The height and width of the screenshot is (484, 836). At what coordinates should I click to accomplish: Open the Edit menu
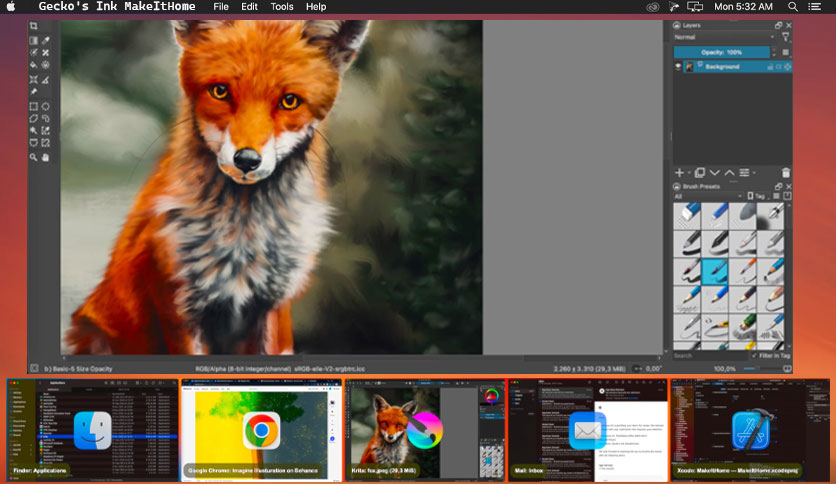[x=249, y=6]
